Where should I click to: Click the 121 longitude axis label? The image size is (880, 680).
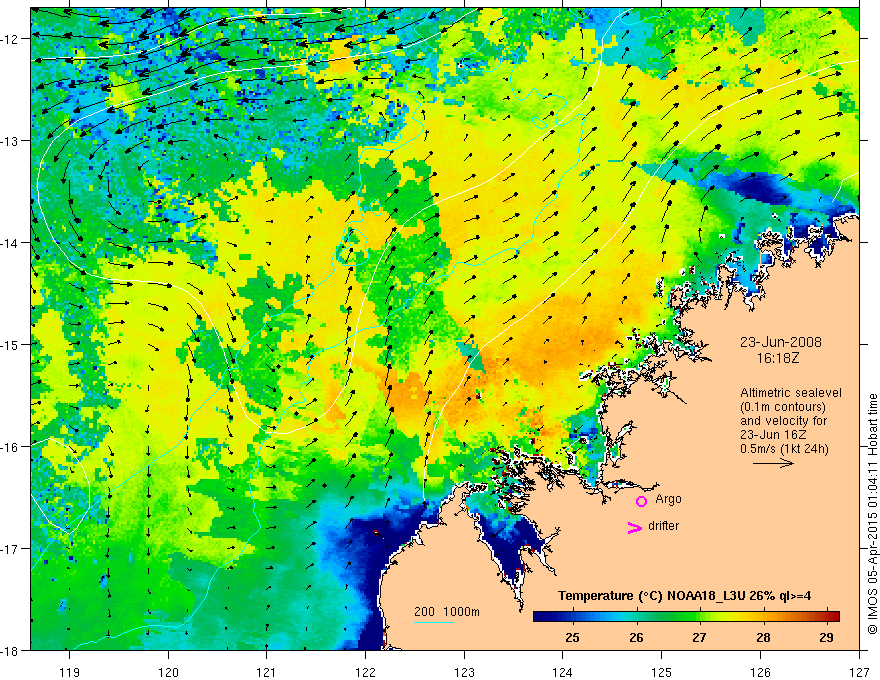[267, 672]
